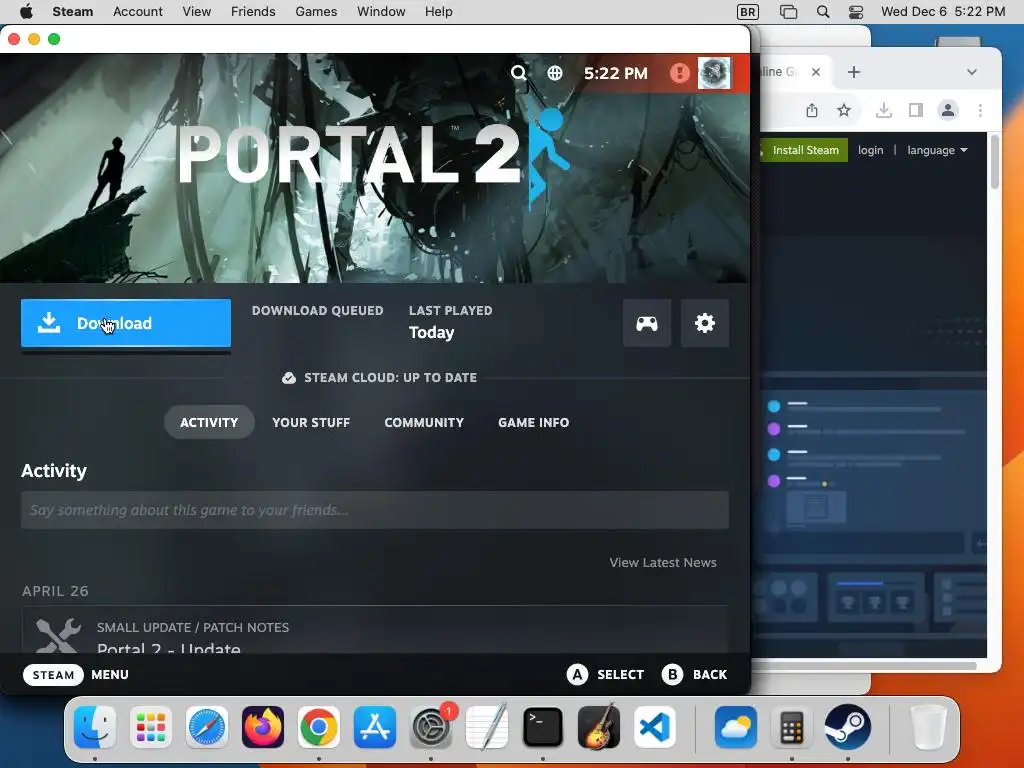Open Launchpad from the Dock
1024x768 pixels.
151,727
